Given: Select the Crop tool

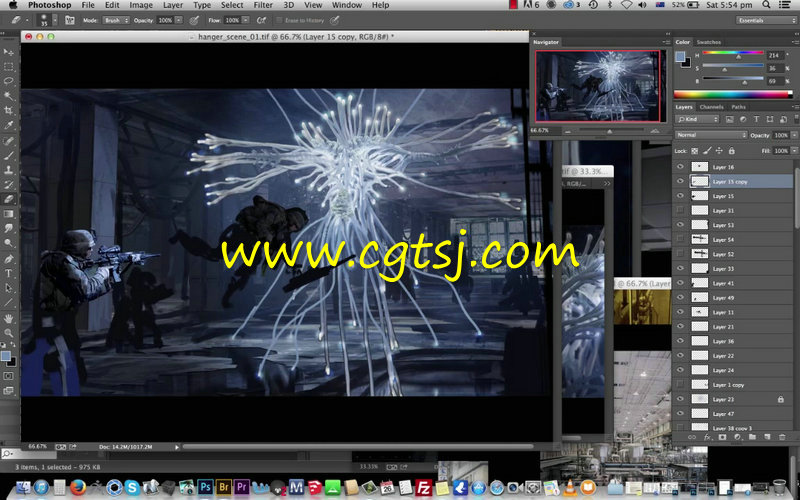Looking at the screenshot, I should tap(9, 110).
